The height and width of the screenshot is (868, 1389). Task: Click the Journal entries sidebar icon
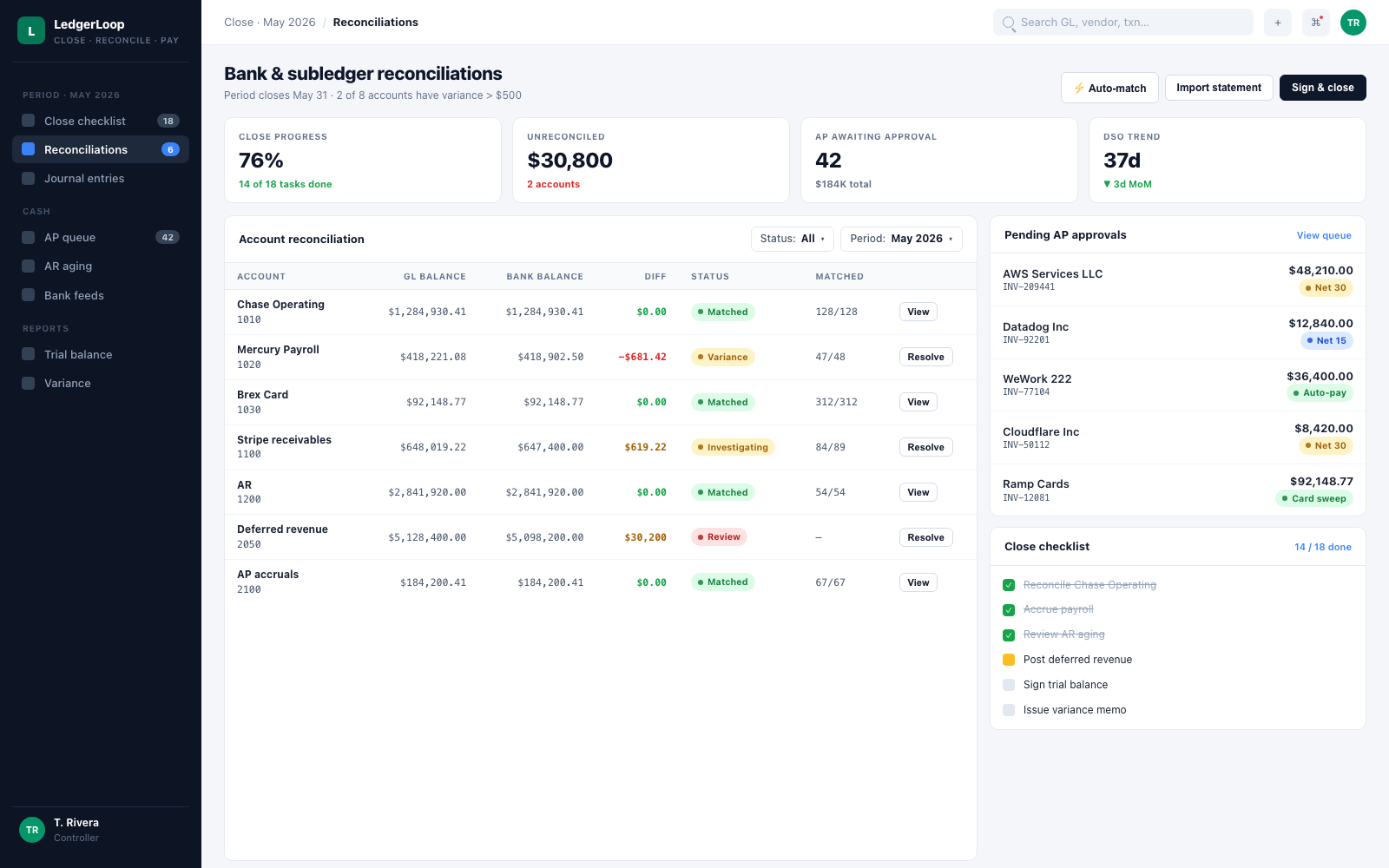click(29, 178)
